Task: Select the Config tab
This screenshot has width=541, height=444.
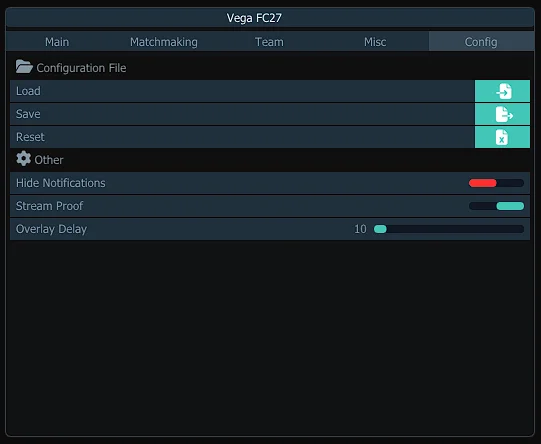Action: pos(481,42)
